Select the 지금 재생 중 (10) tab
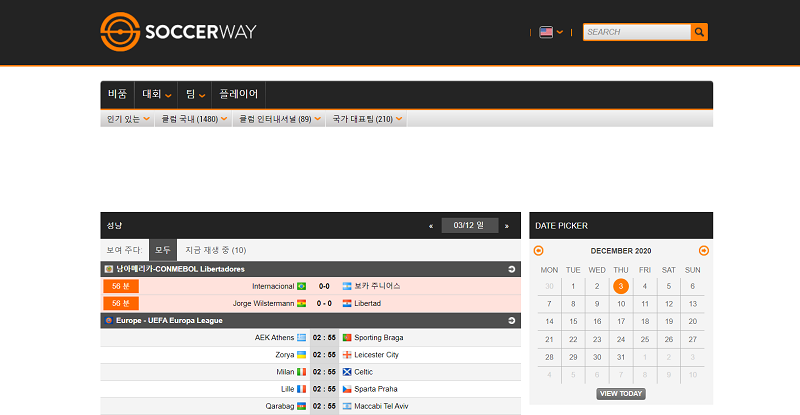 (x=215, y=250)
